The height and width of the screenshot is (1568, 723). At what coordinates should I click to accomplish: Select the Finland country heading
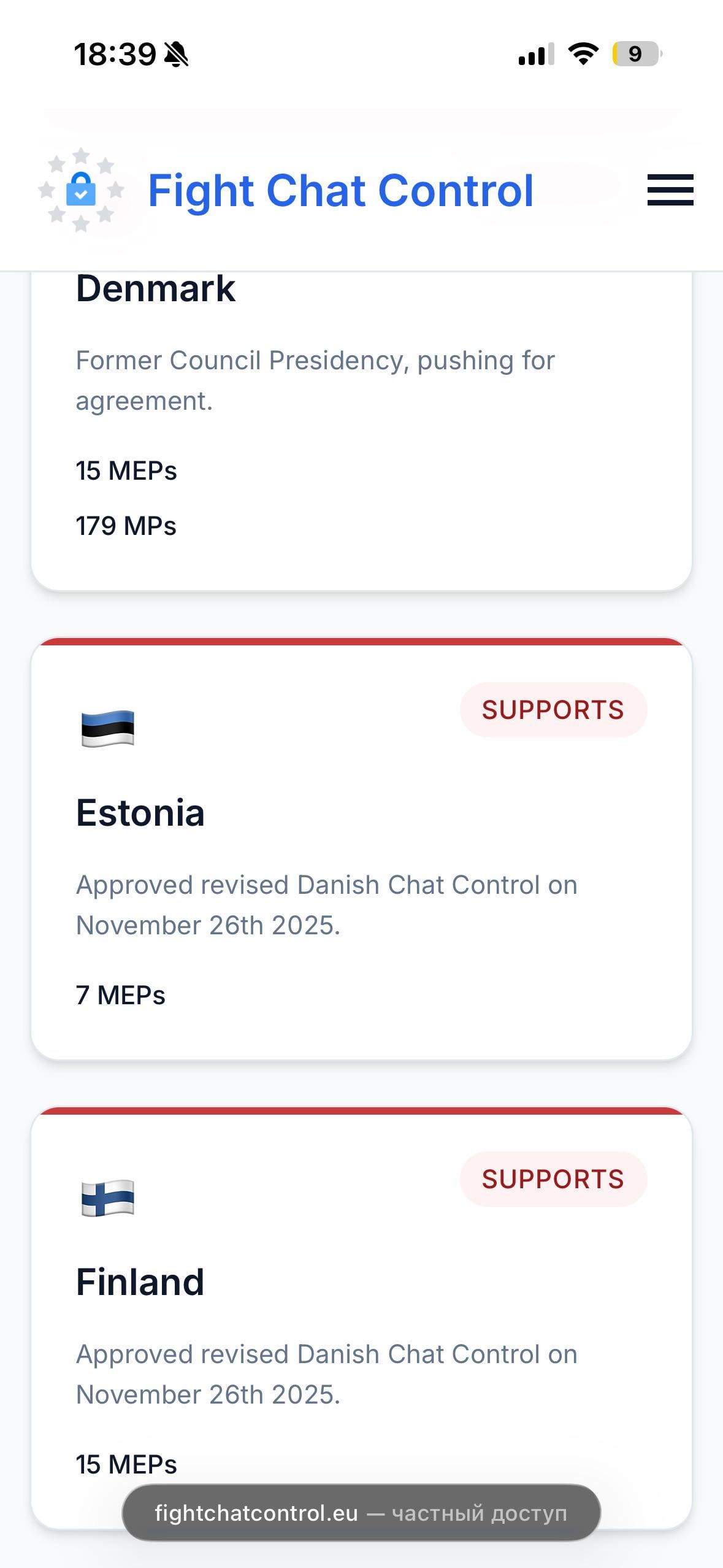tap(140, 1282)
